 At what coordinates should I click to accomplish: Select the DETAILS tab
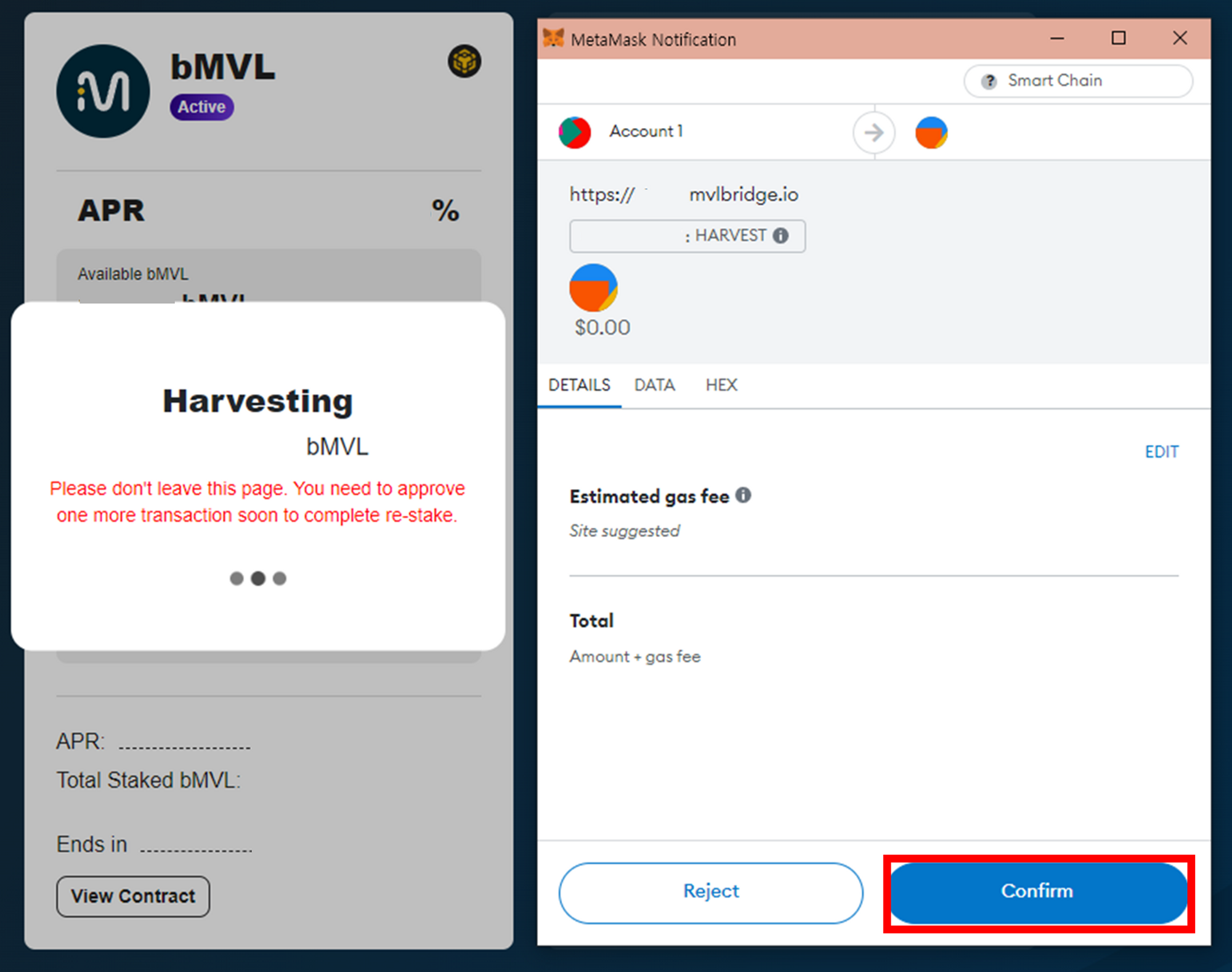click(579, 385)
